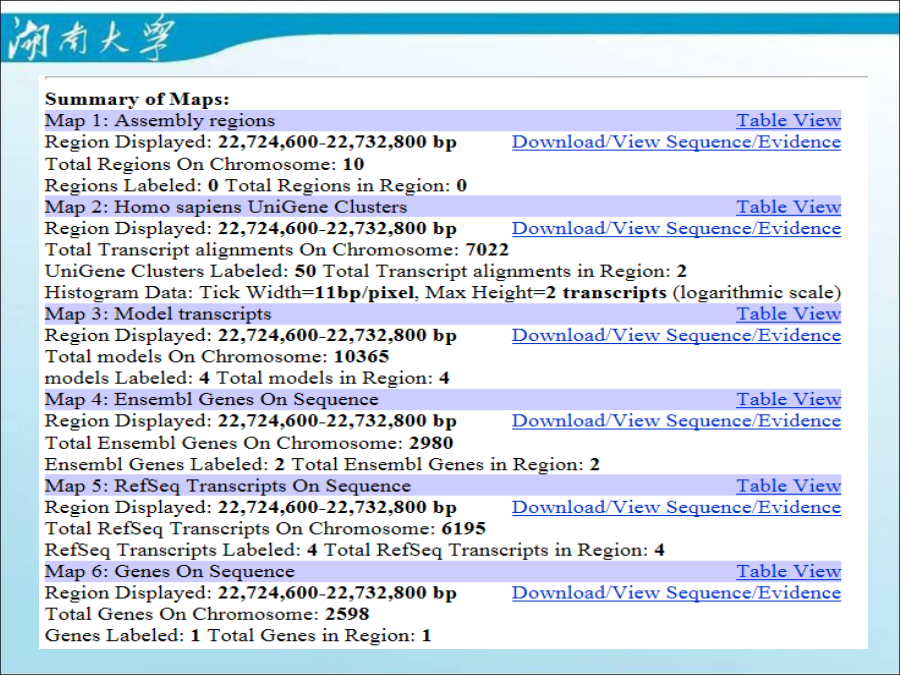This screenshot has width=900, height=675.
Task: Click 'Total Ensembl Genes On Chromosome: 2980' line
Action: (x=249, y=443)
